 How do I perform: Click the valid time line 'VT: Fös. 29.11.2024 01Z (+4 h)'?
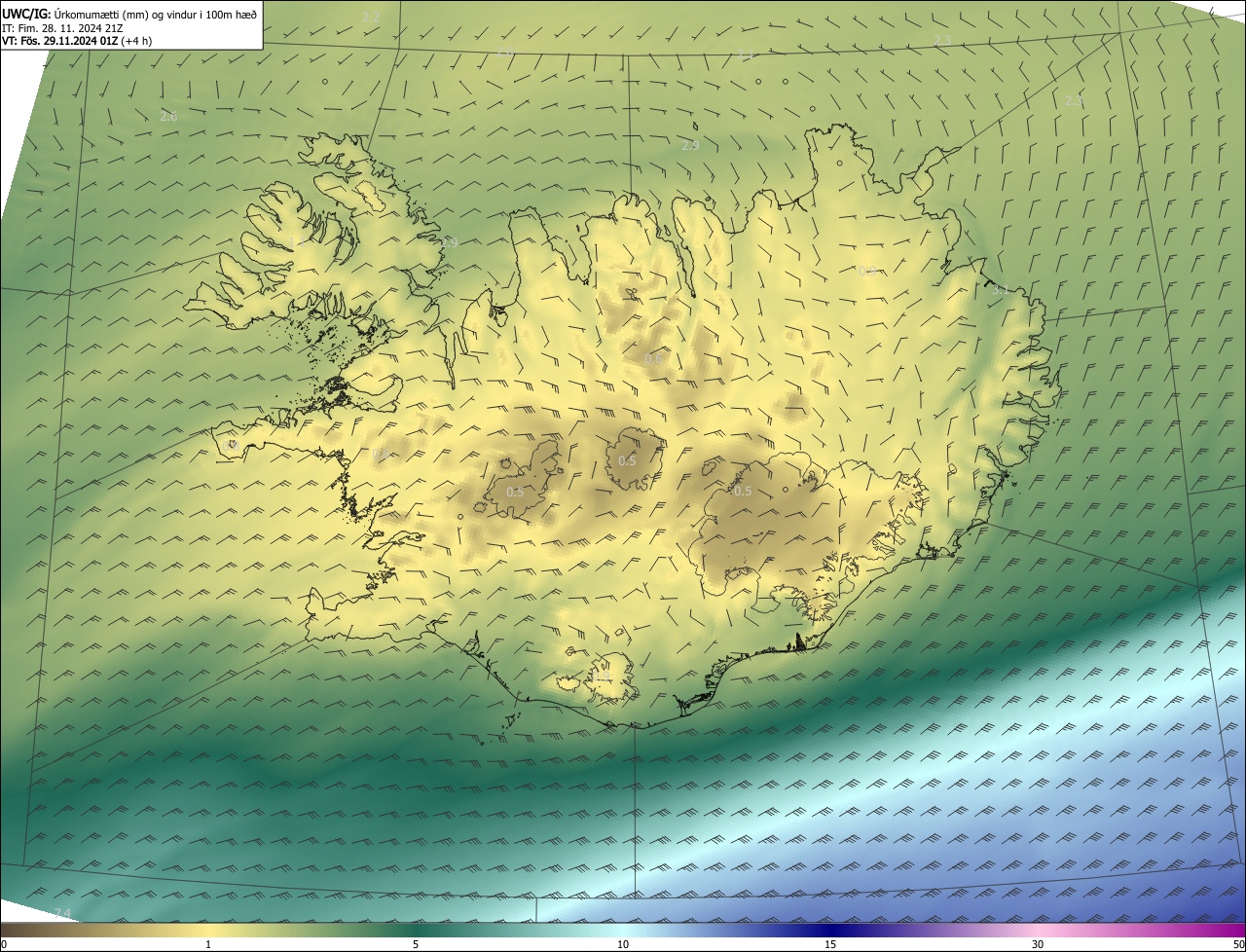coord(77,41)
